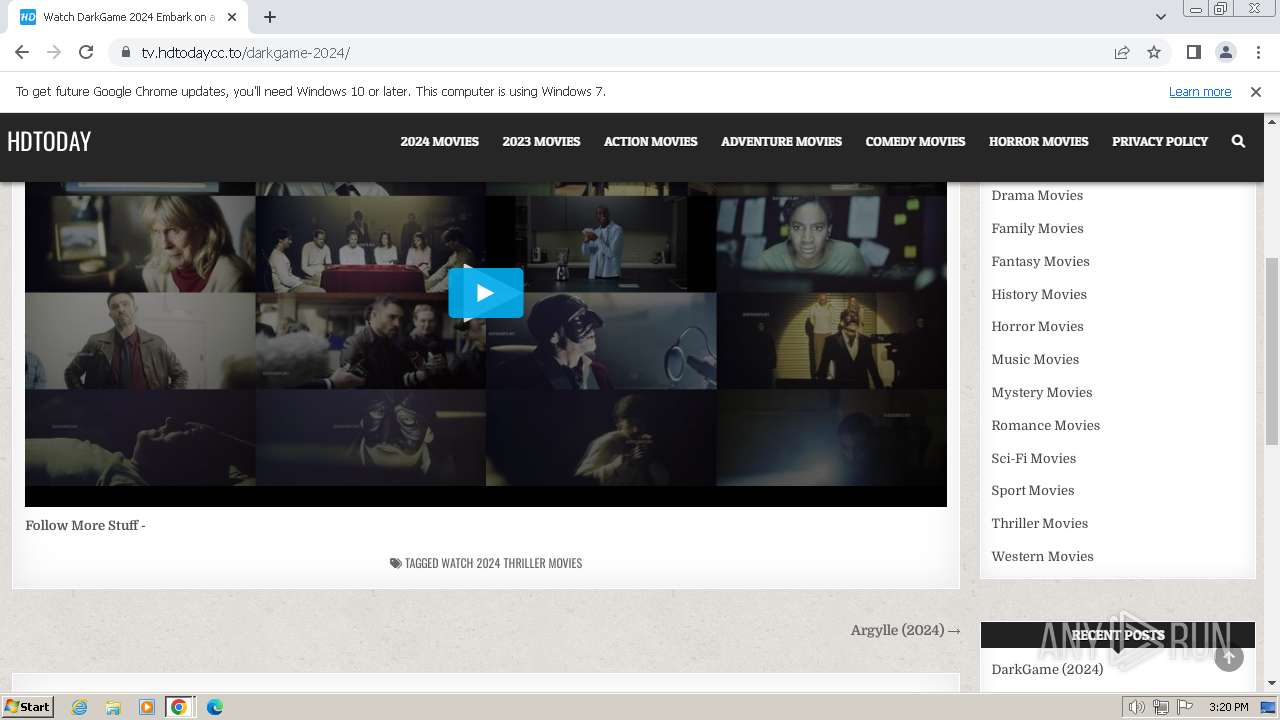The height and width of the screenshot is (720, 1280).
Task: View site information lock icon
Action: click(x=125, y=52)
